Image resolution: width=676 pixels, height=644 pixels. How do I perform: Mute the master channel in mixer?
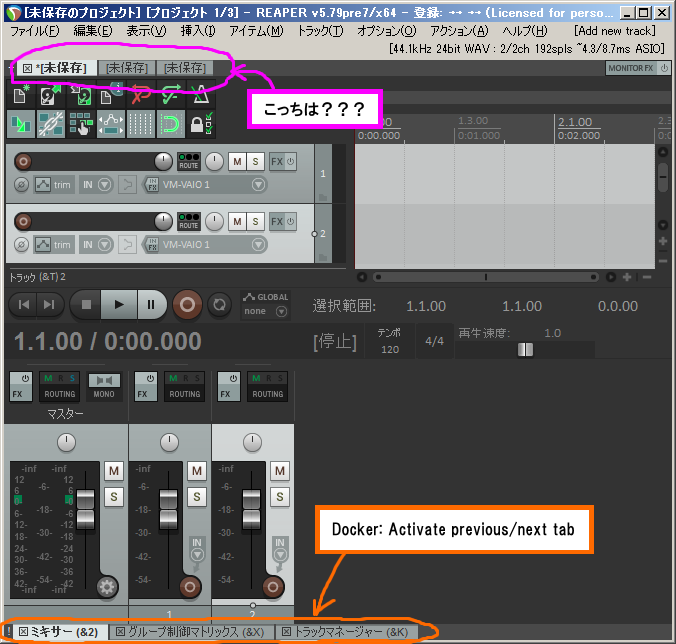(114, 471)
